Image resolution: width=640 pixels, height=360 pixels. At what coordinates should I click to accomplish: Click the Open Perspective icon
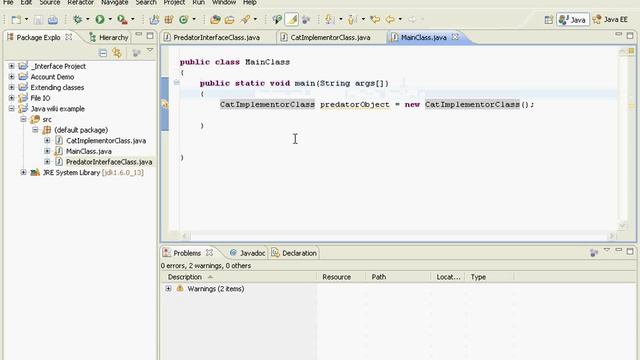(549, 20)
